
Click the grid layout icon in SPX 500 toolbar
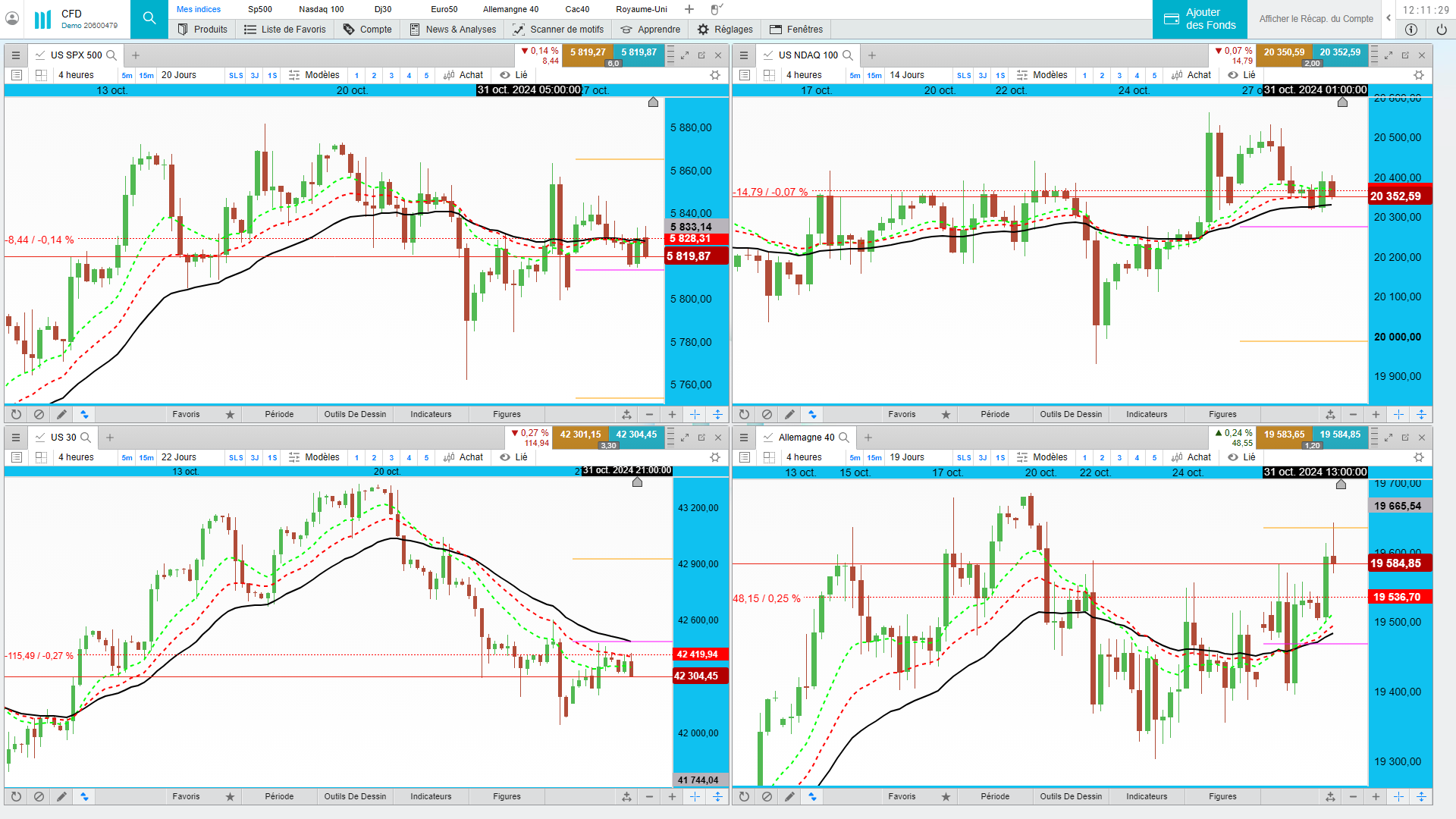41,75
